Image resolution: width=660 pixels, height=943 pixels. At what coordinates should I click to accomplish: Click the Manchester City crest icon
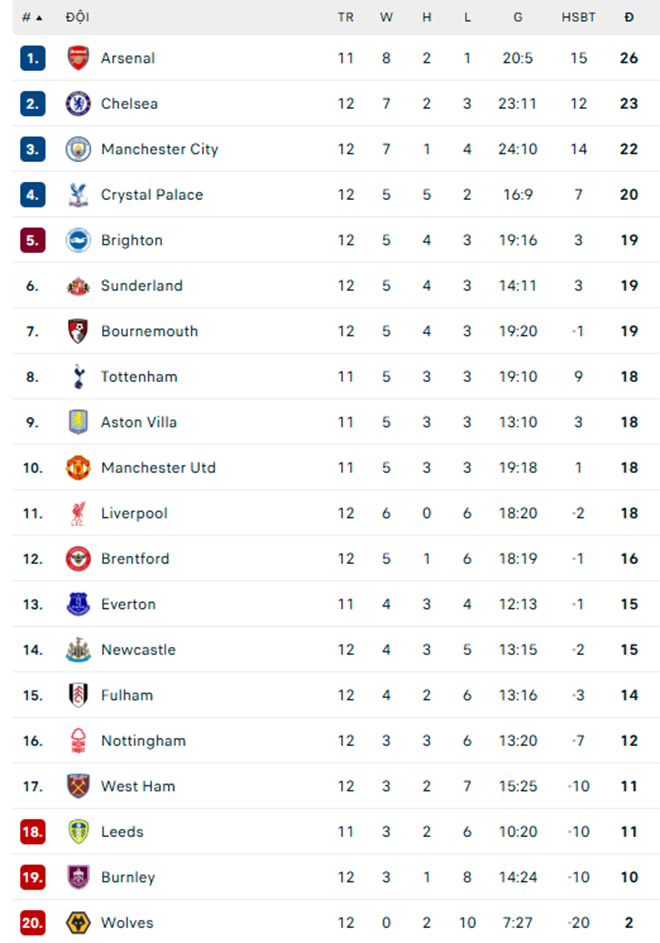click(78, 149)
